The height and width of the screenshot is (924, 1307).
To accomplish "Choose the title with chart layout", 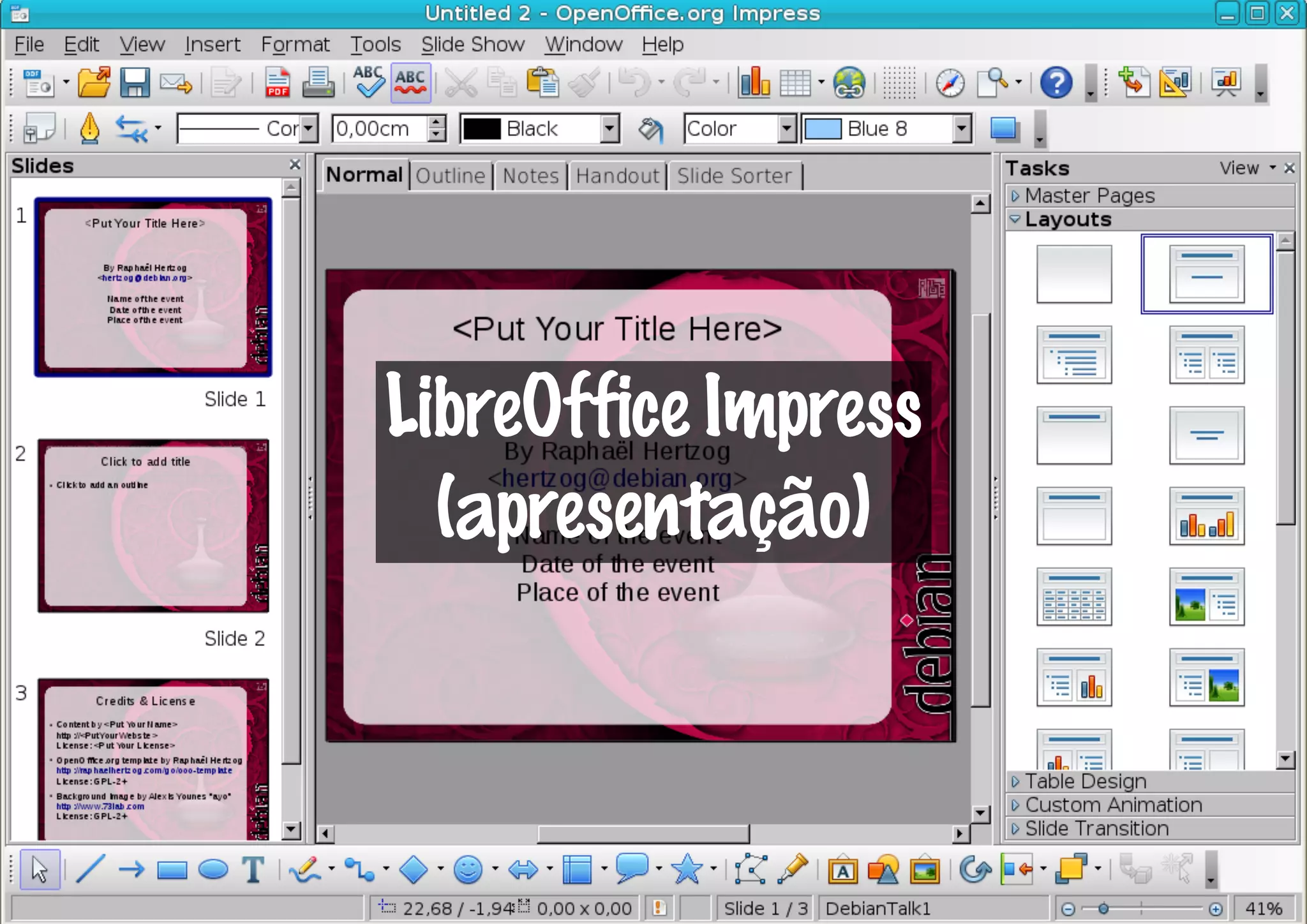I will [x=1206, y=516].
